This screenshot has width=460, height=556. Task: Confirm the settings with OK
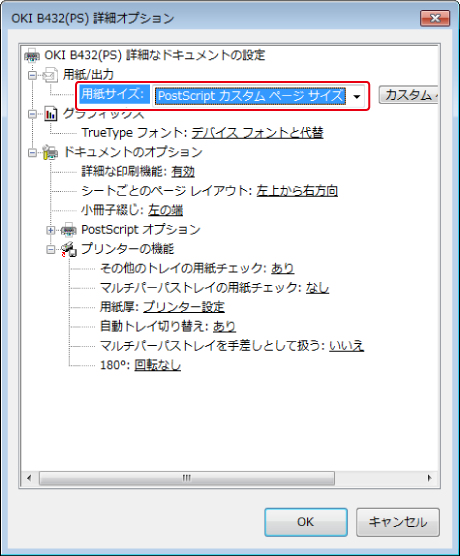point(306,522)
